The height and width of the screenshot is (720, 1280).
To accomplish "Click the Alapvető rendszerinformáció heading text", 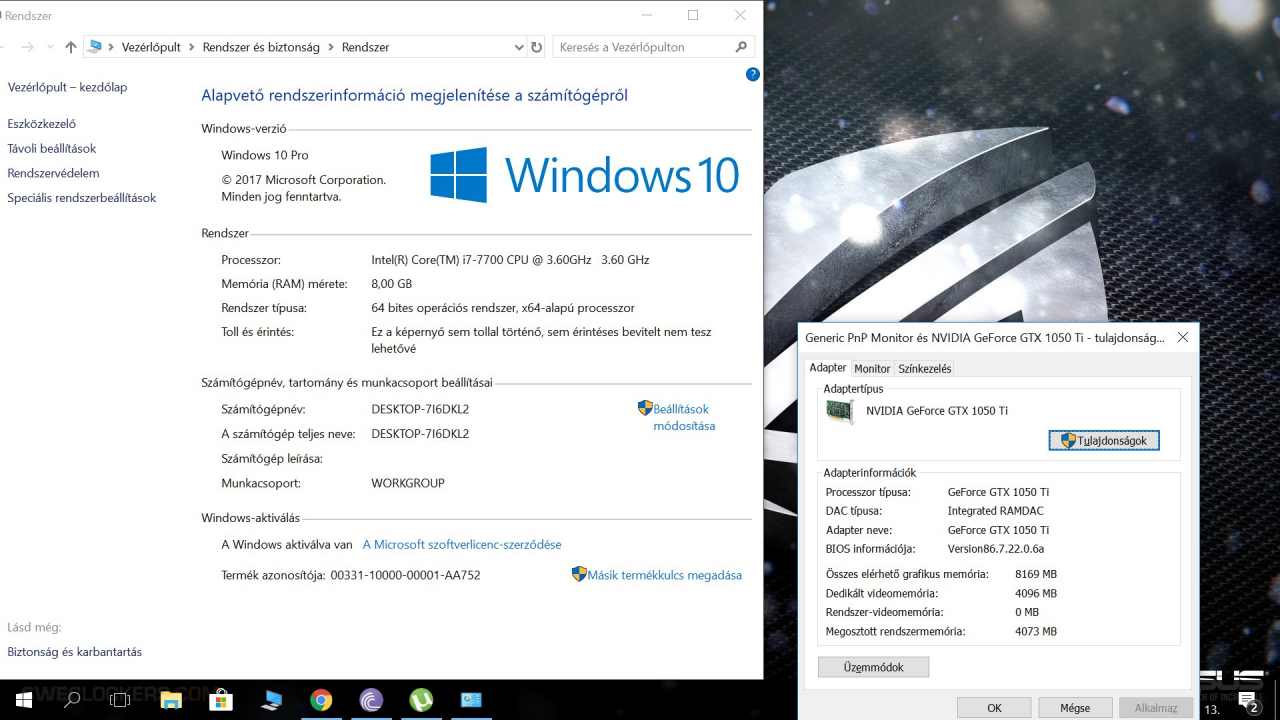I will coord(414,96).
